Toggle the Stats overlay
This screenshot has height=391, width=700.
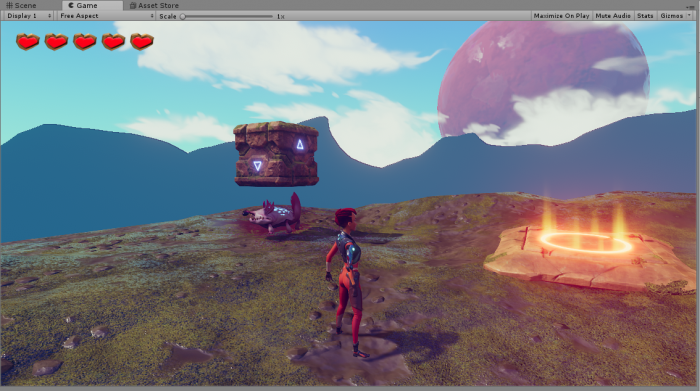click(x=645, y=16)
